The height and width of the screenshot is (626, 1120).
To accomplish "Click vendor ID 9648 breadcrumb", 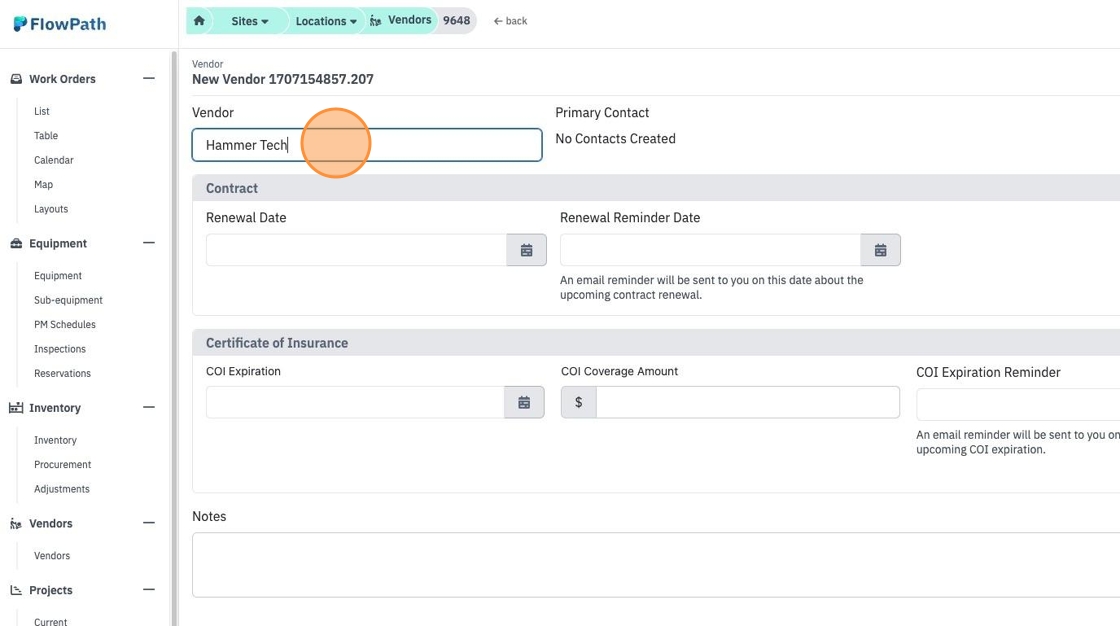I will pyautogui.click(x=456, y=20).
